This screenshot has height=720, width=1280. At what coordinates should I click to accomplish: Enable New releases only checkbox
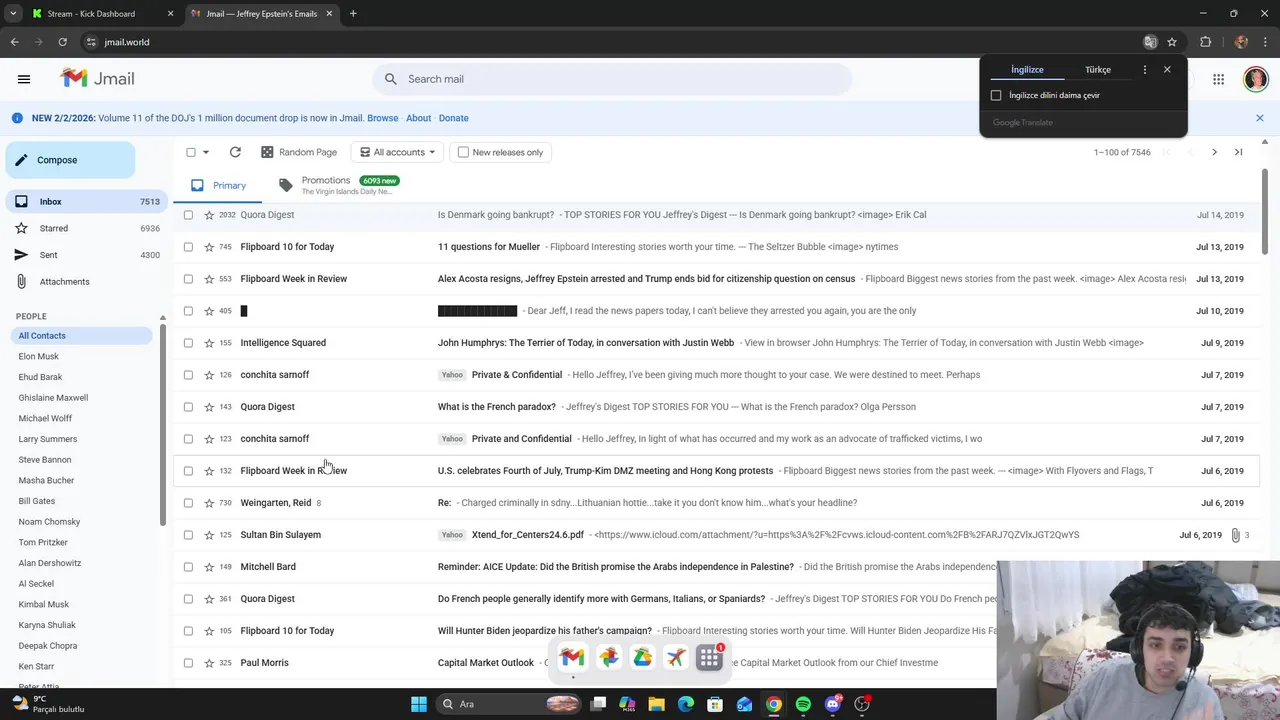point(463,152)
